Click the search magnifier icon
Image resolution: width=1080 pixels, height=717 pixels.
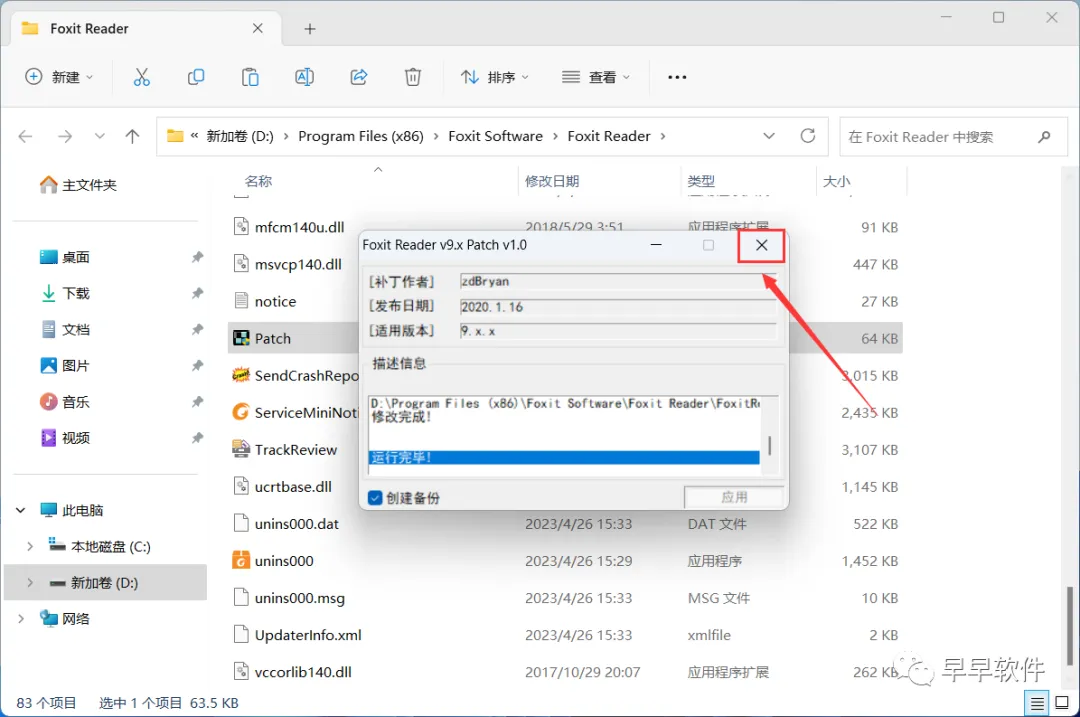pos(1044,137)
